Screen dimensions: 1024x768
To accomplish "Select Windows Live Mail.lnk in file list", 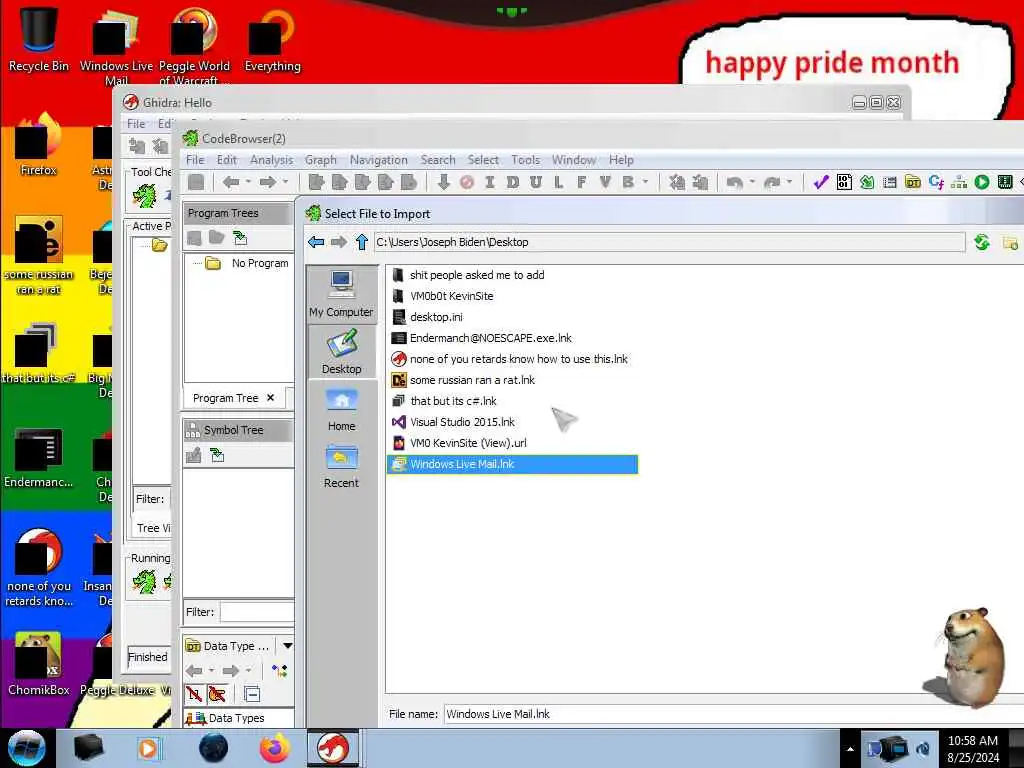I will pyautogui.click(x=513, y=464).
